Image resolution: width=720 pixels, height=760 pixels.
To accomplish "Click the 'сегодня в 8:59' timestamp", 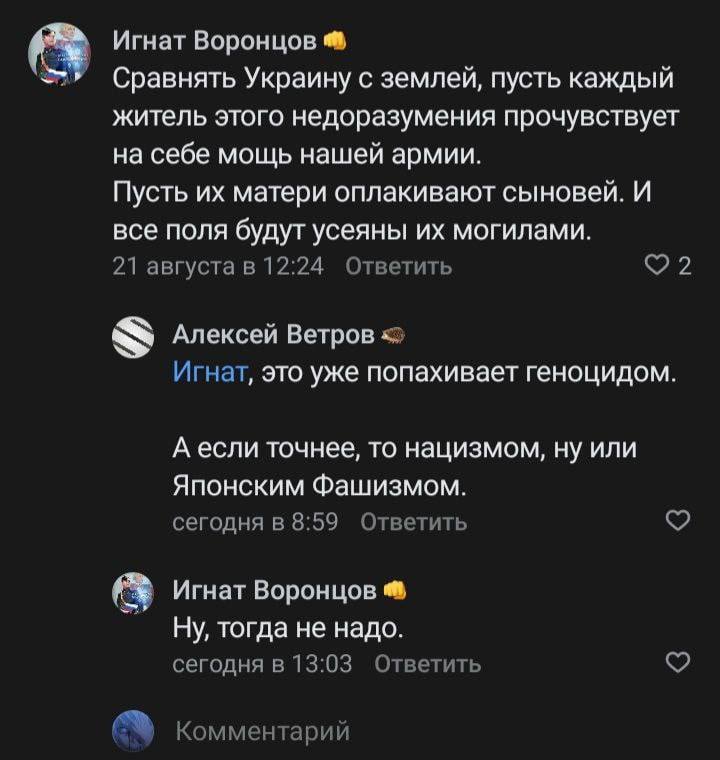I will pyautogui.click(x=256, y=522).
